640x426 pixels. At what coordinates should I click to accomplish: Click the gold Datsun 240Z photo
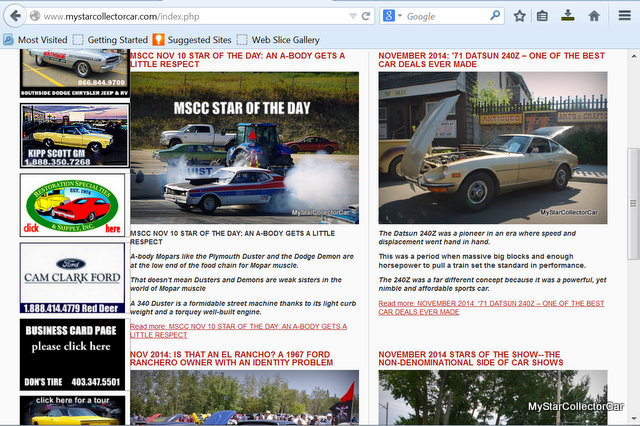[493, 148]
